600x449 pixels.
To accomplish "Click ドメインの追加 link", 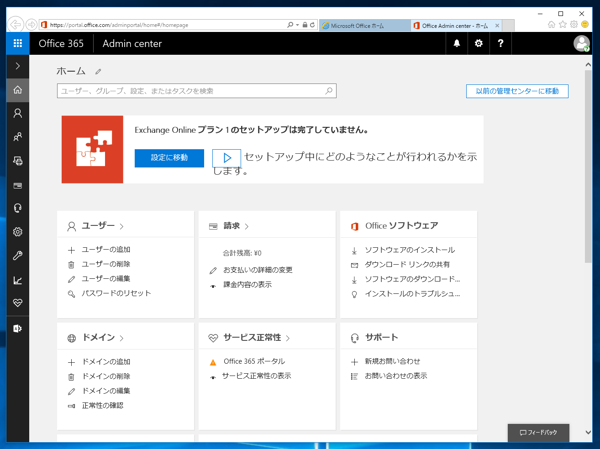I will coord(106,362).
